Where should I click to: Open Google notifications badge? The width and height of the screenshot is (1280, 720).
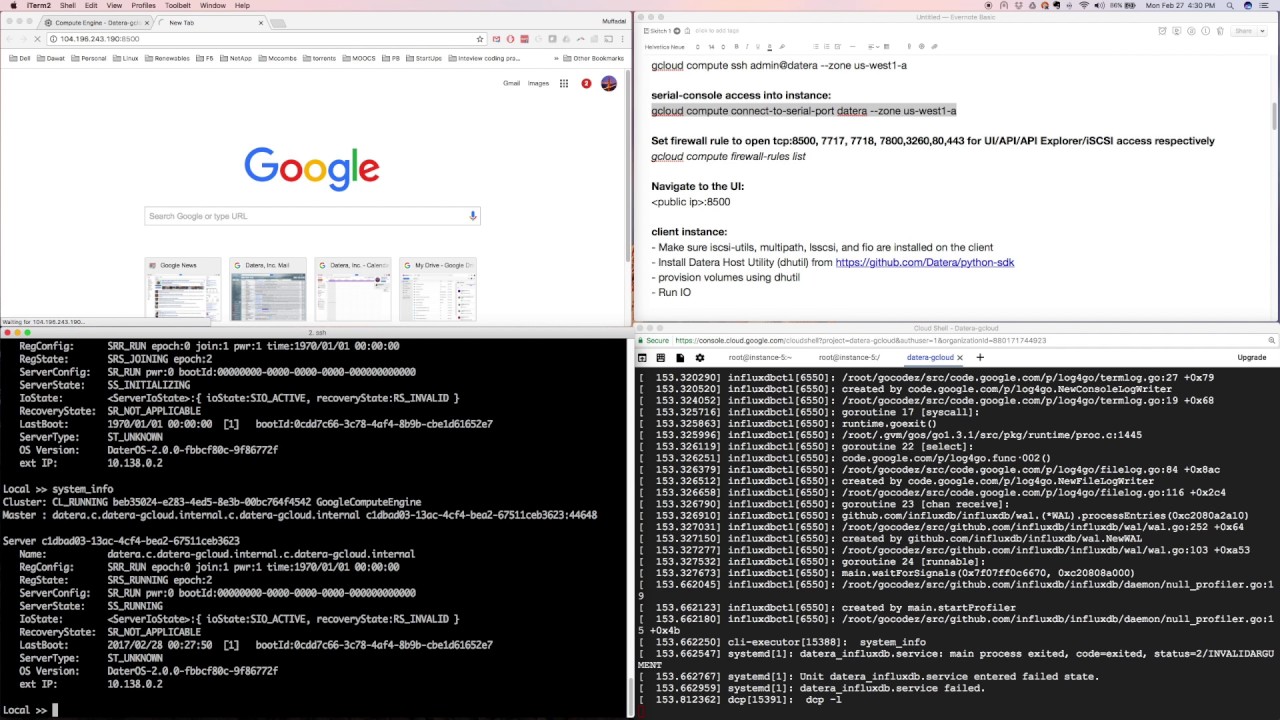point(586,83)
